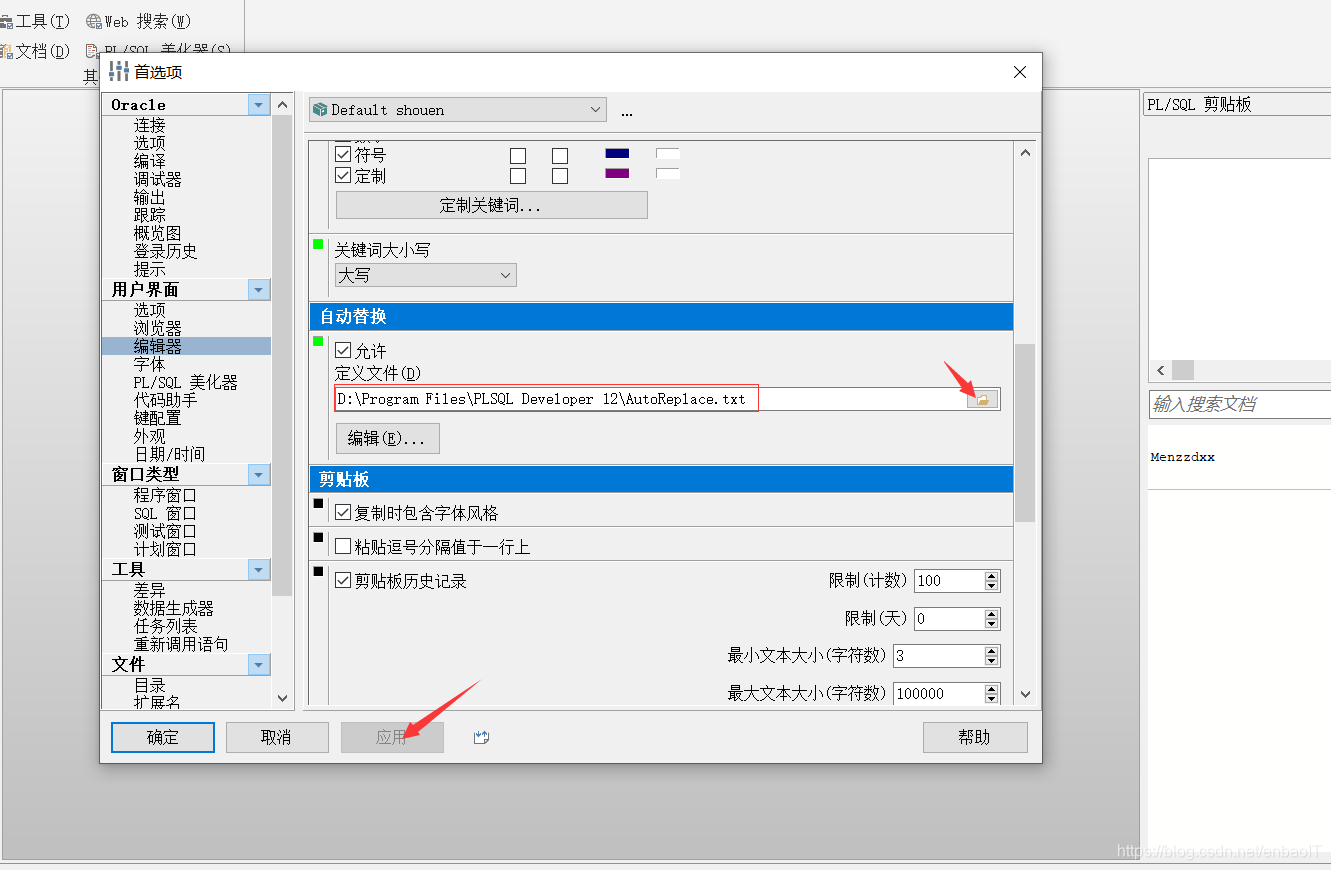Screen dimensions: 1331x870
Task: Click the settings panel scroll-down arrow
Action: (x=1025, y=694)
